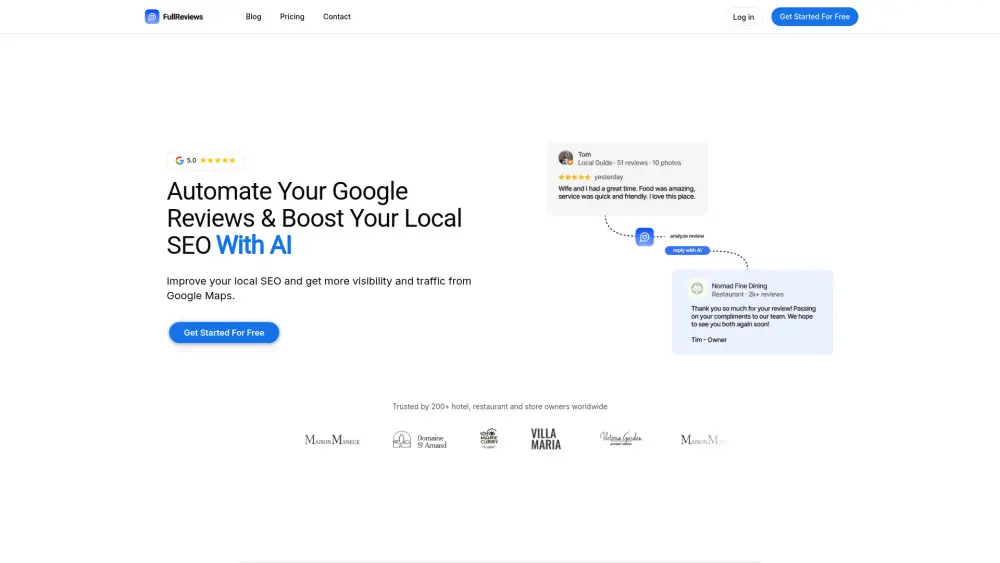Click the FullReviews logo icon in header

click(x=152, y=17)
